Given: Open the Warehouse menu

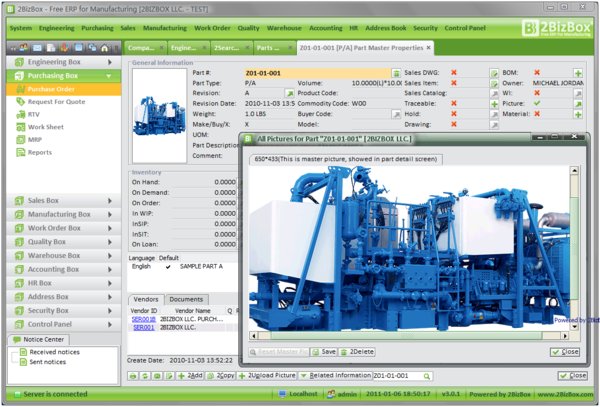Looking at the screenshot, I should point(282,28).
